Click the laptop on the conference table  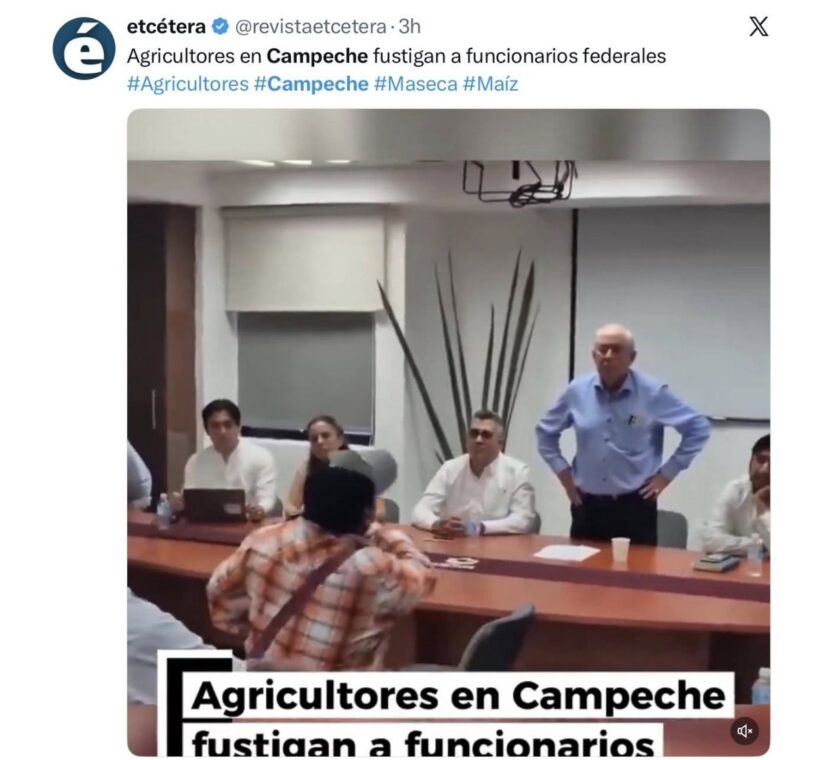tap(215, 505)
